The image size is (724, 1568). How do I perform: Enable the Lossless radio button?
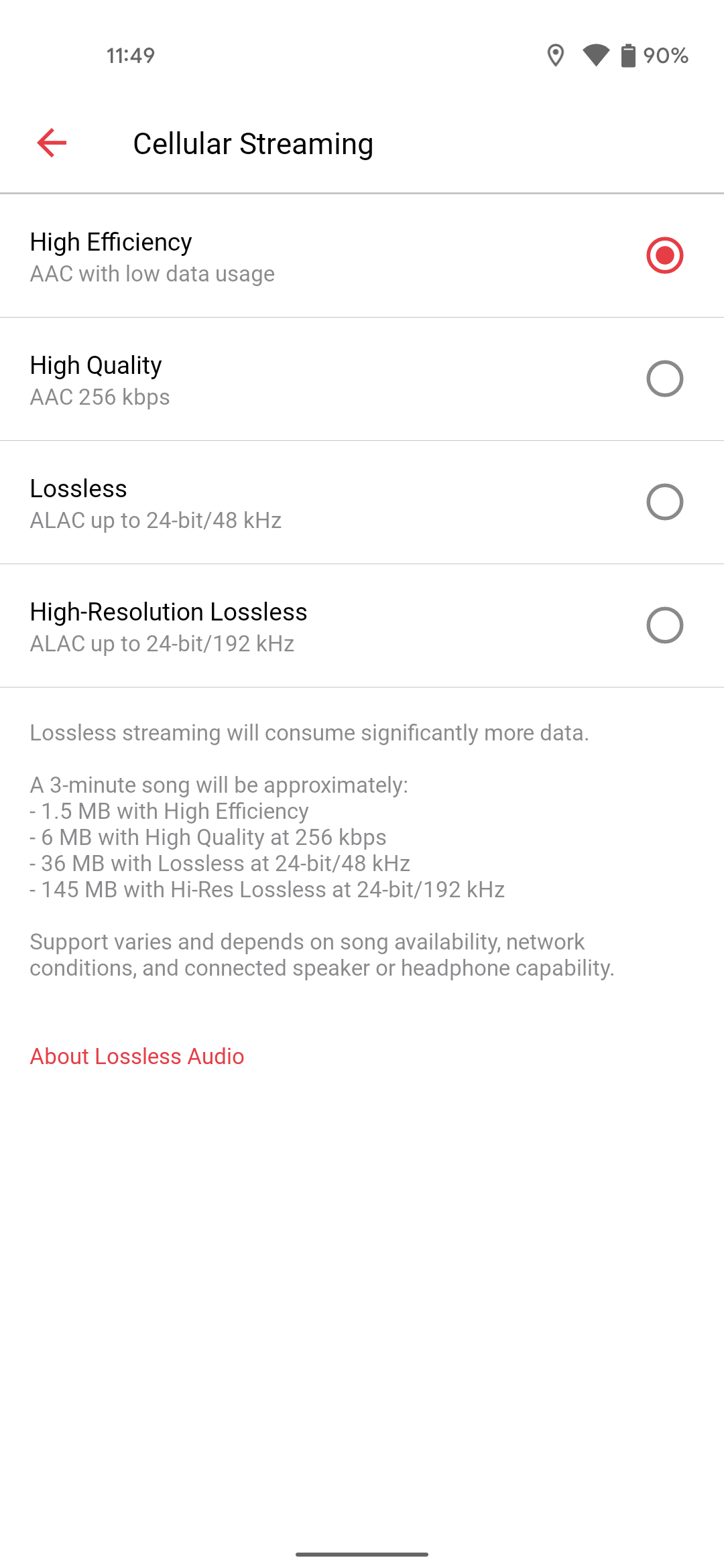pos(664,502)
